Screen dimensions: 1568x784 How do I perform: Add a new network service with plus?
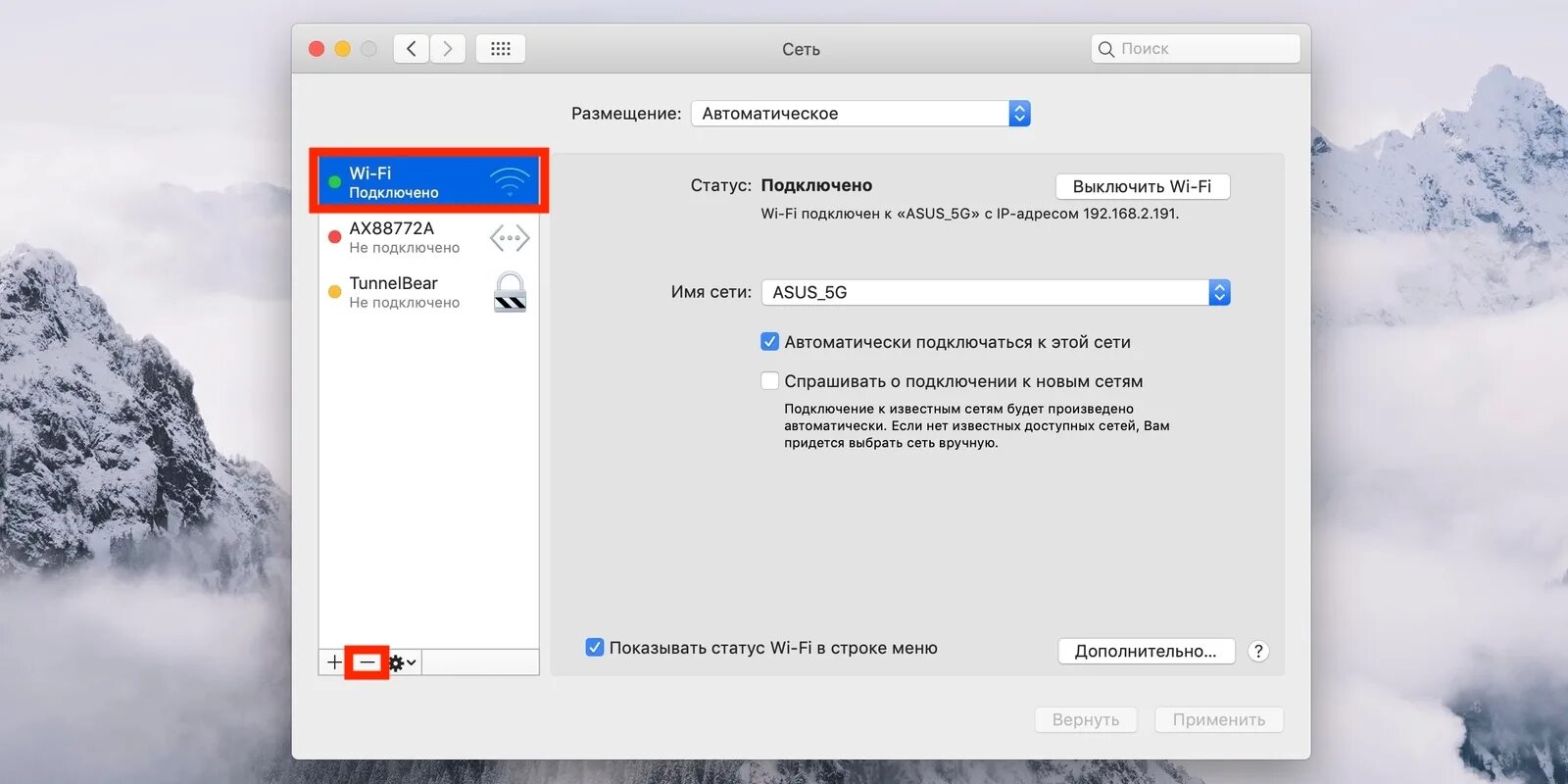(x=334, y=662)
